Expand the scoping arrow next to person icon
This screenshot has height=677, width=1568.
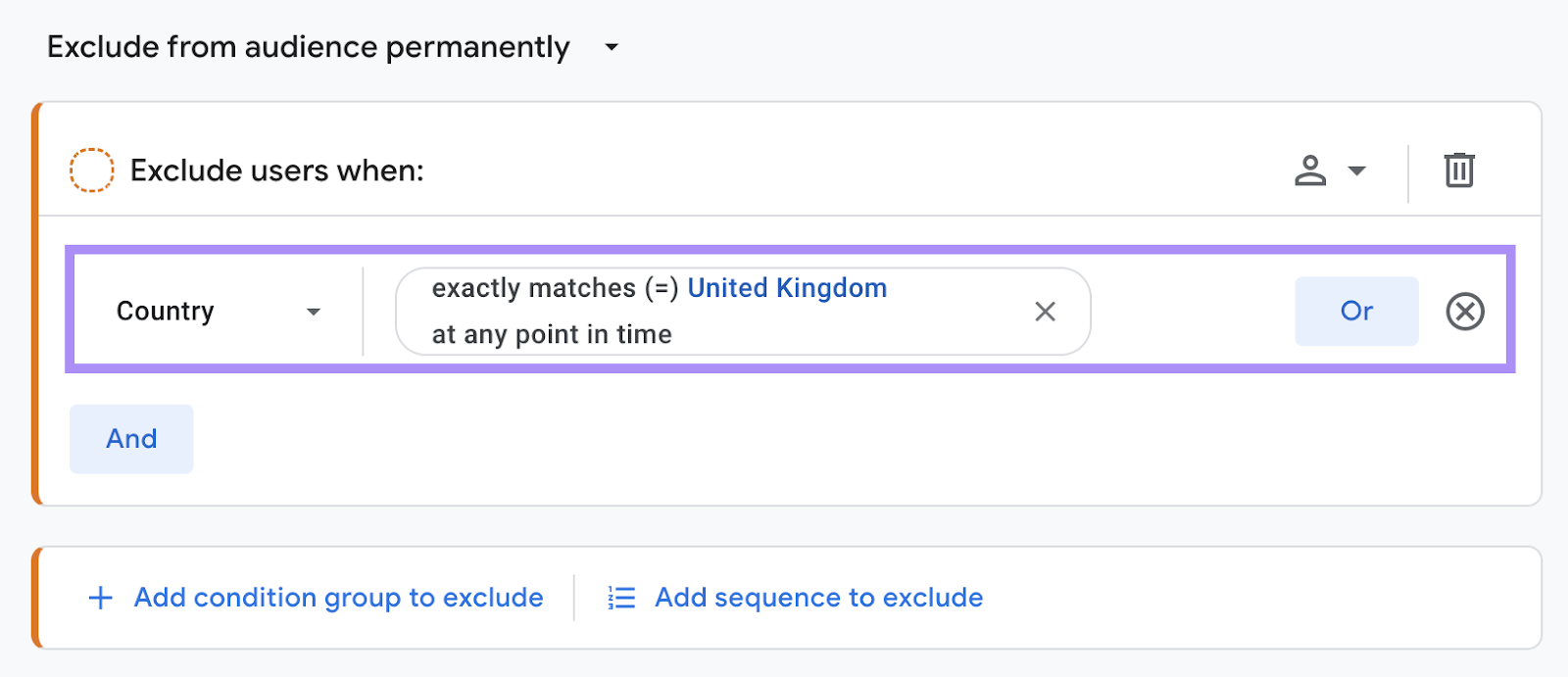click(1356, 170)
